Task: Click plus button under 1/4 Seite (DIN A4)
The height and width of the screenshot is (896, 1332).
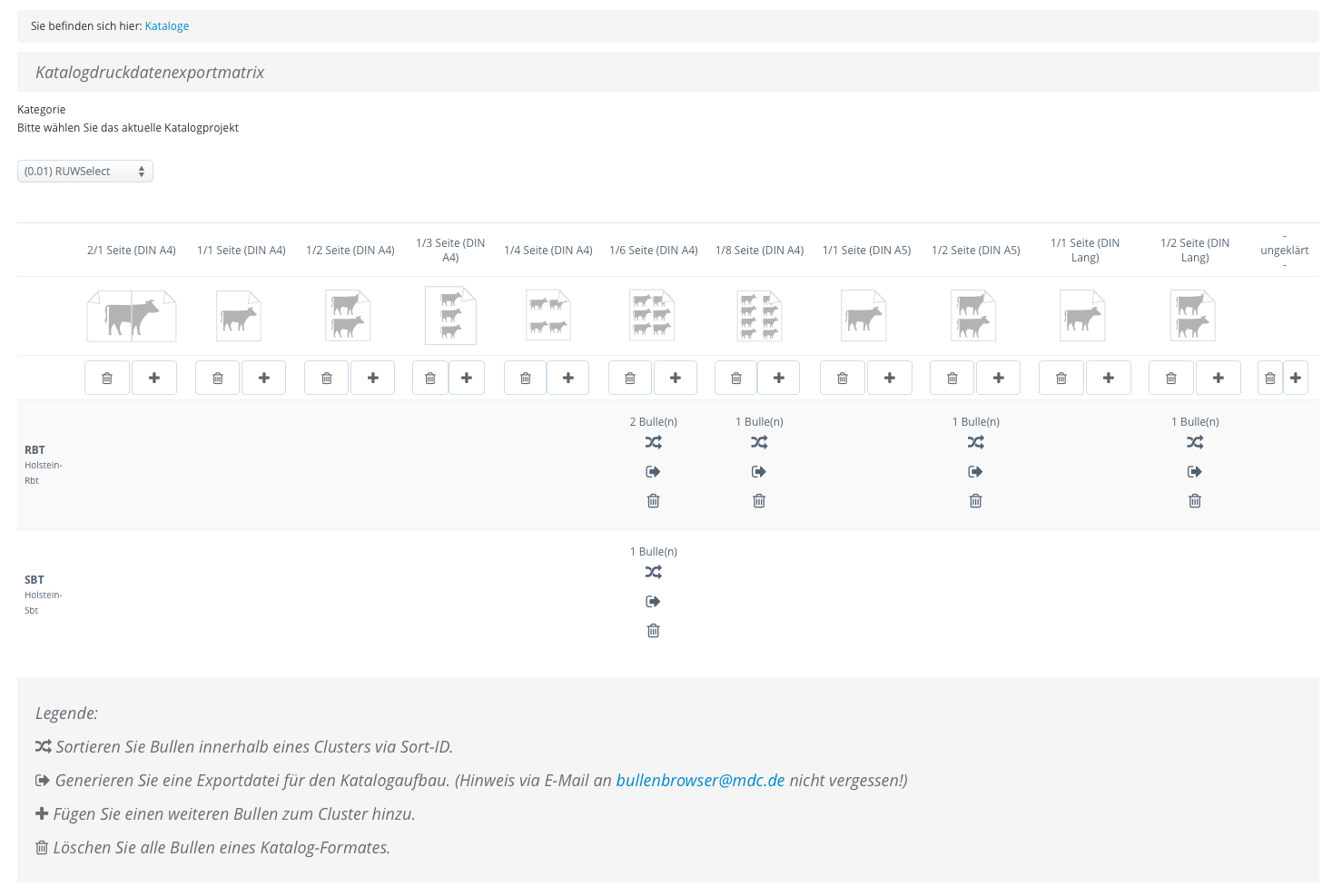Action: (x=568, y=378)
